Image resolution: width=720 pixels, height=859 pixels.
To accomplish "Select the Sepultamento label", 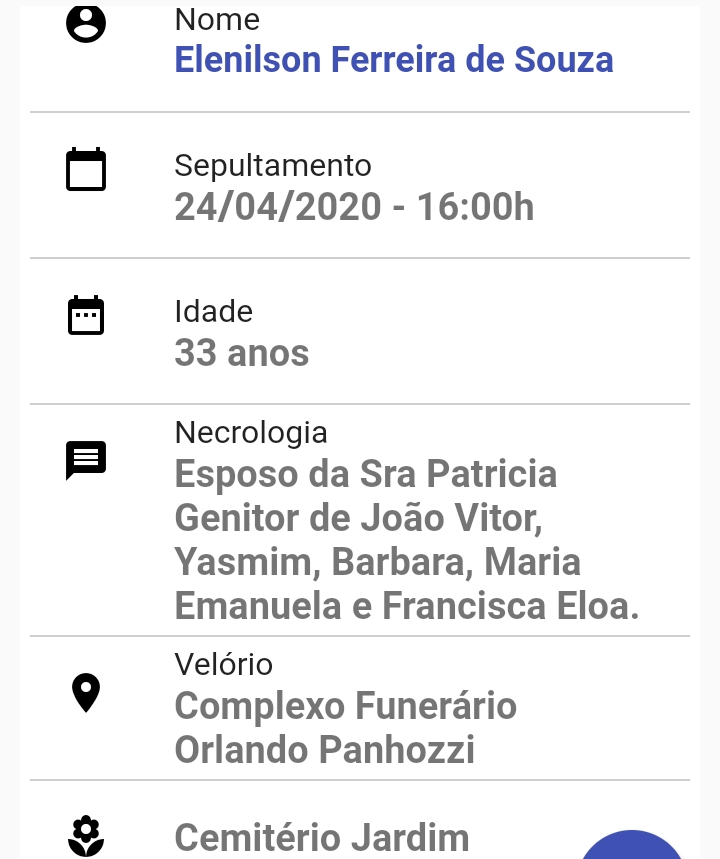I will (x=273, y=165).
